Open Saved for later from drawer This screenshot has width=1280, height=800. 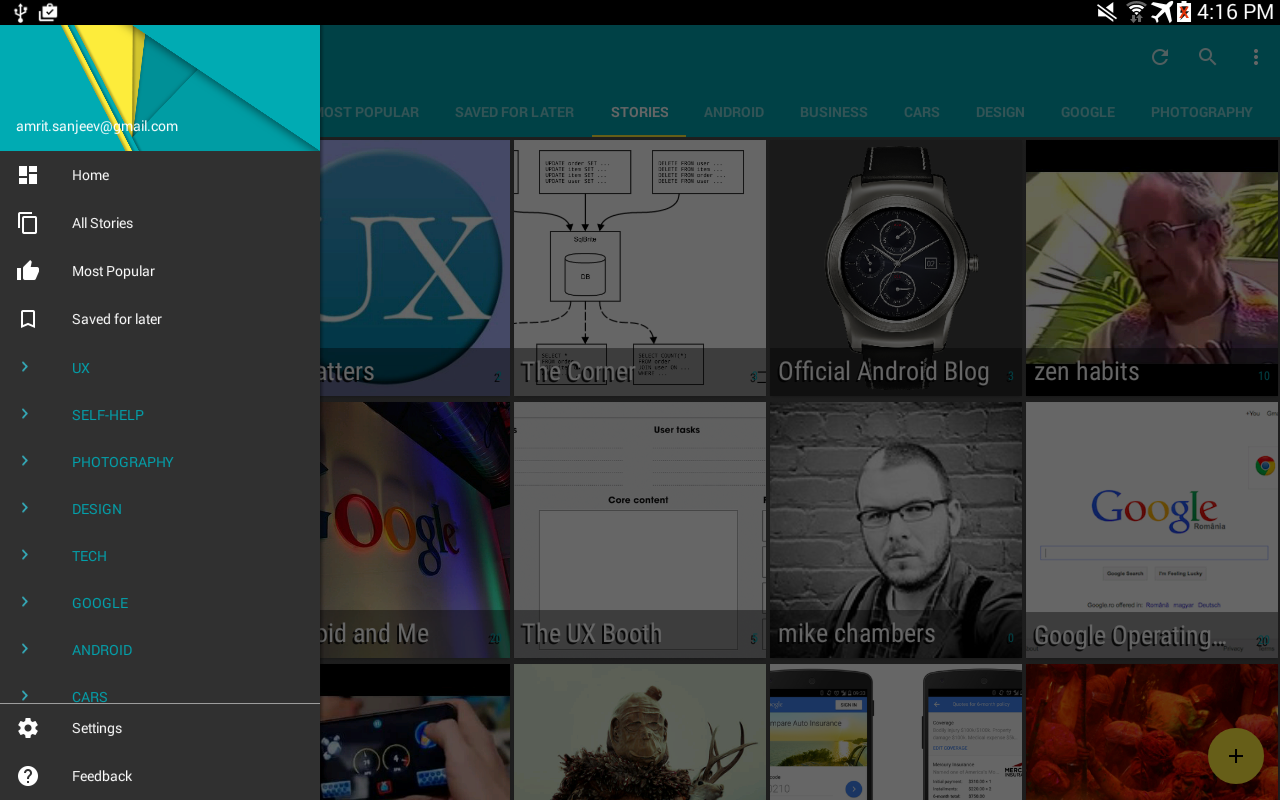(x=160, y=319)
